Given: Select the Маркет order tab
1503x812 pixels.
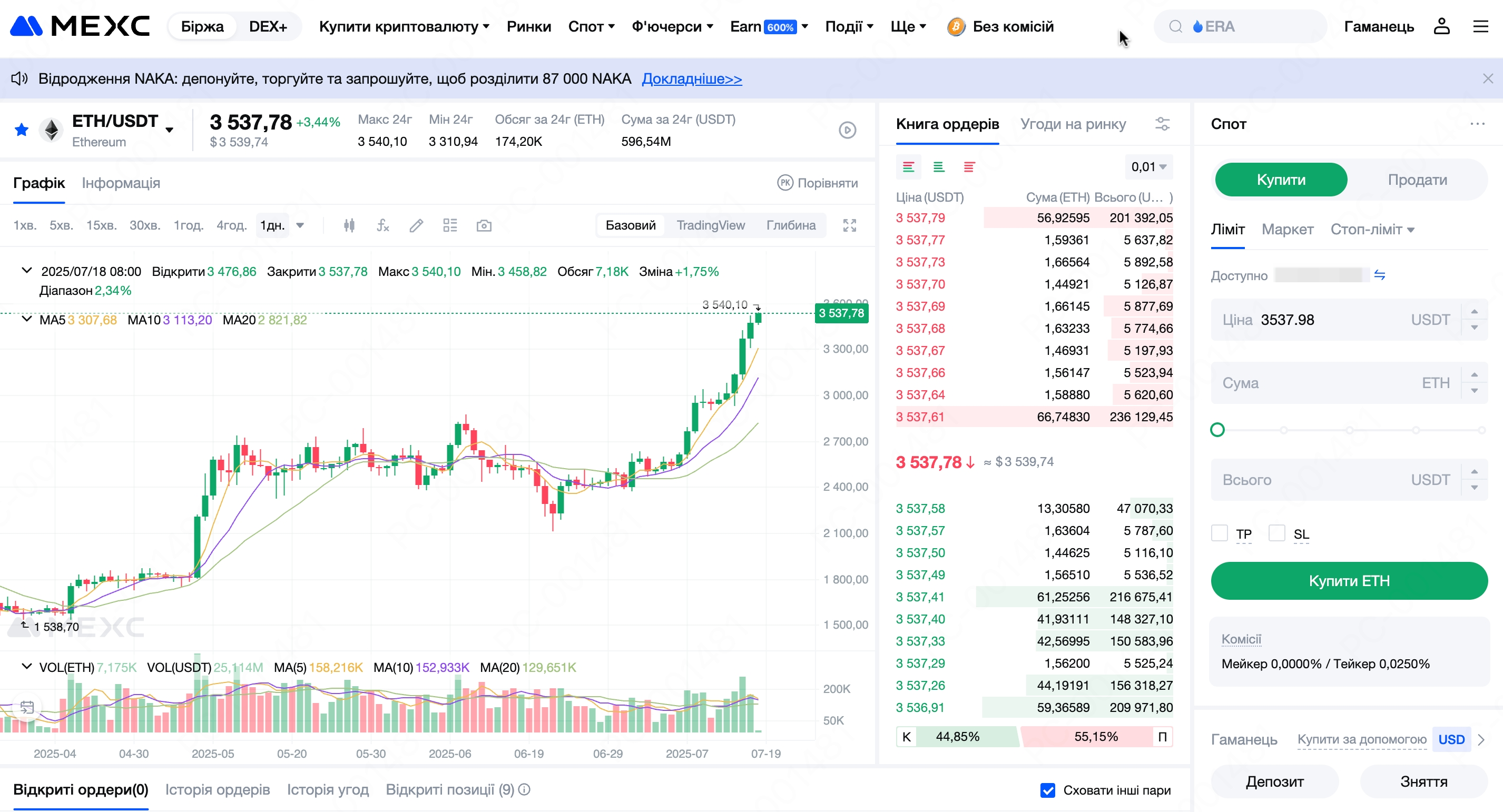Looking at the screenshot, I should point(1287,229).
